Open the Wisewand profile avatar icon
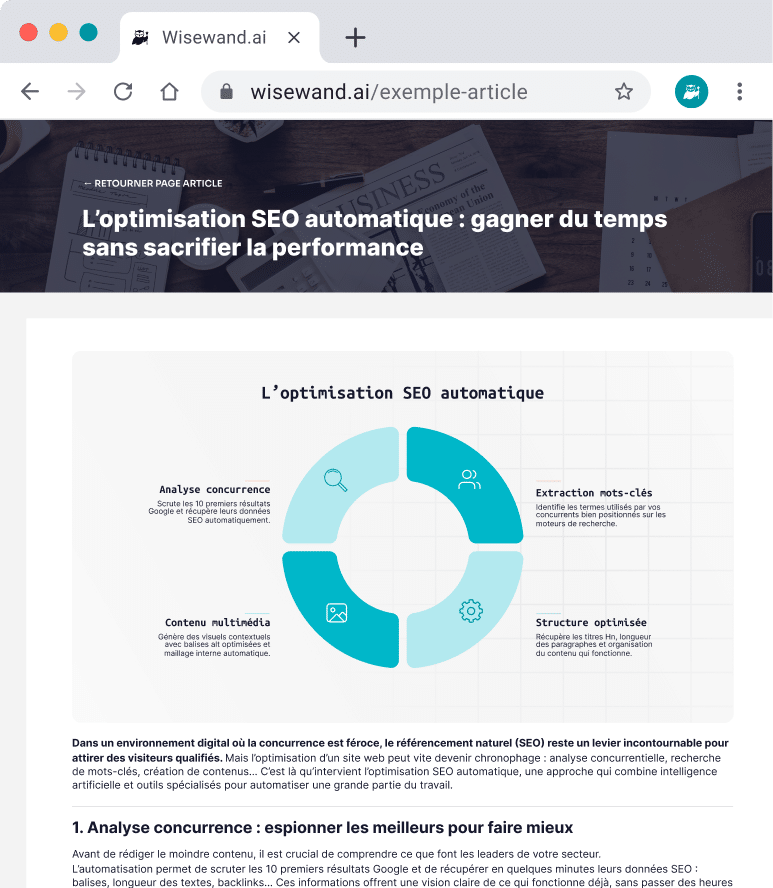Viewport: 773px width, 888px height. click(691, 92)
